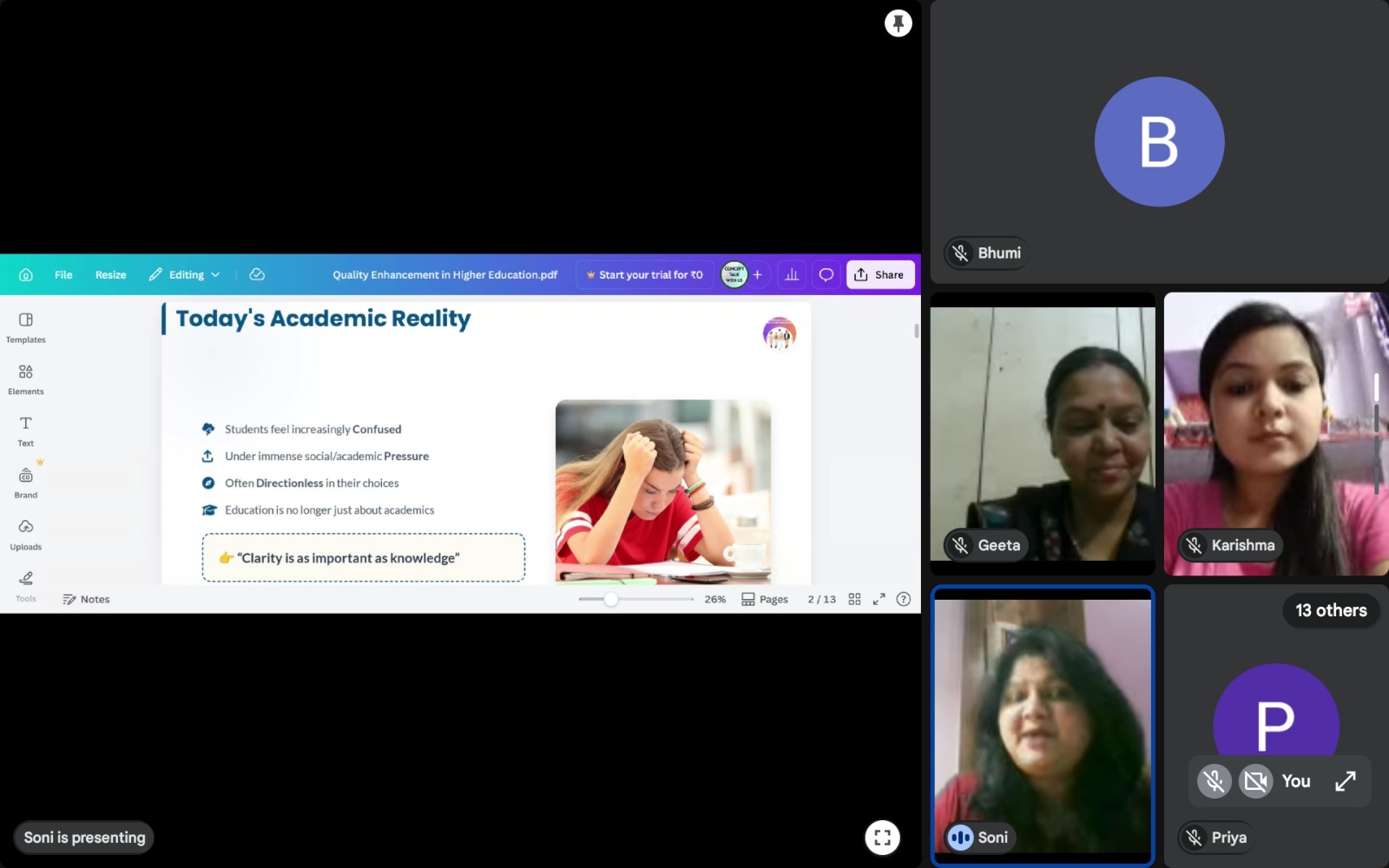Toggle the Pages view in the bottom bar
1389x868 pixels.
[x=765, y=599]
